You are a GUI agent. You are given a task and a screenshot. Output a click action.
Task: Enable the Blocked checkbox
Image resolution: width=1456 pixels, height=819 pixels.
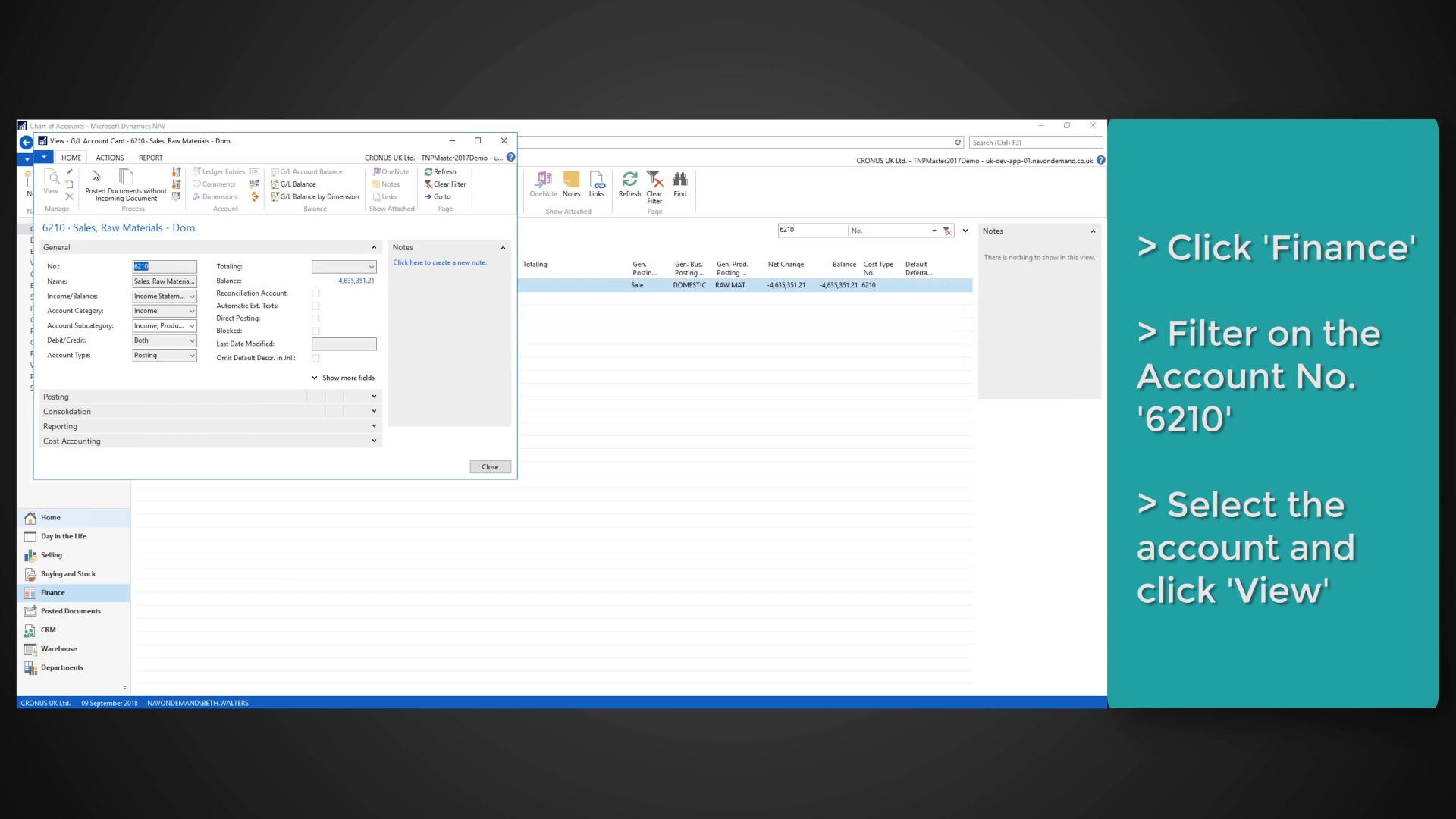[315, 331]
